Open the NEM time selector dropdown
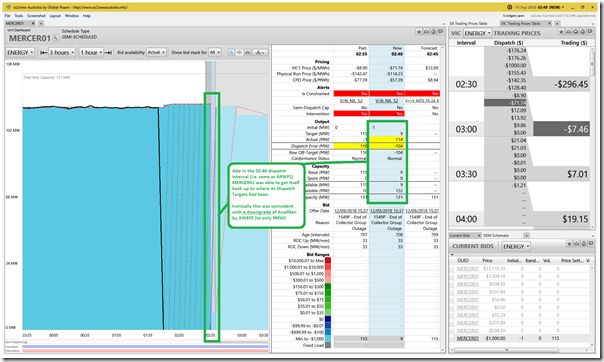This screenshot has width=604, height=362. pyautogui.click(x=539, y=7)
